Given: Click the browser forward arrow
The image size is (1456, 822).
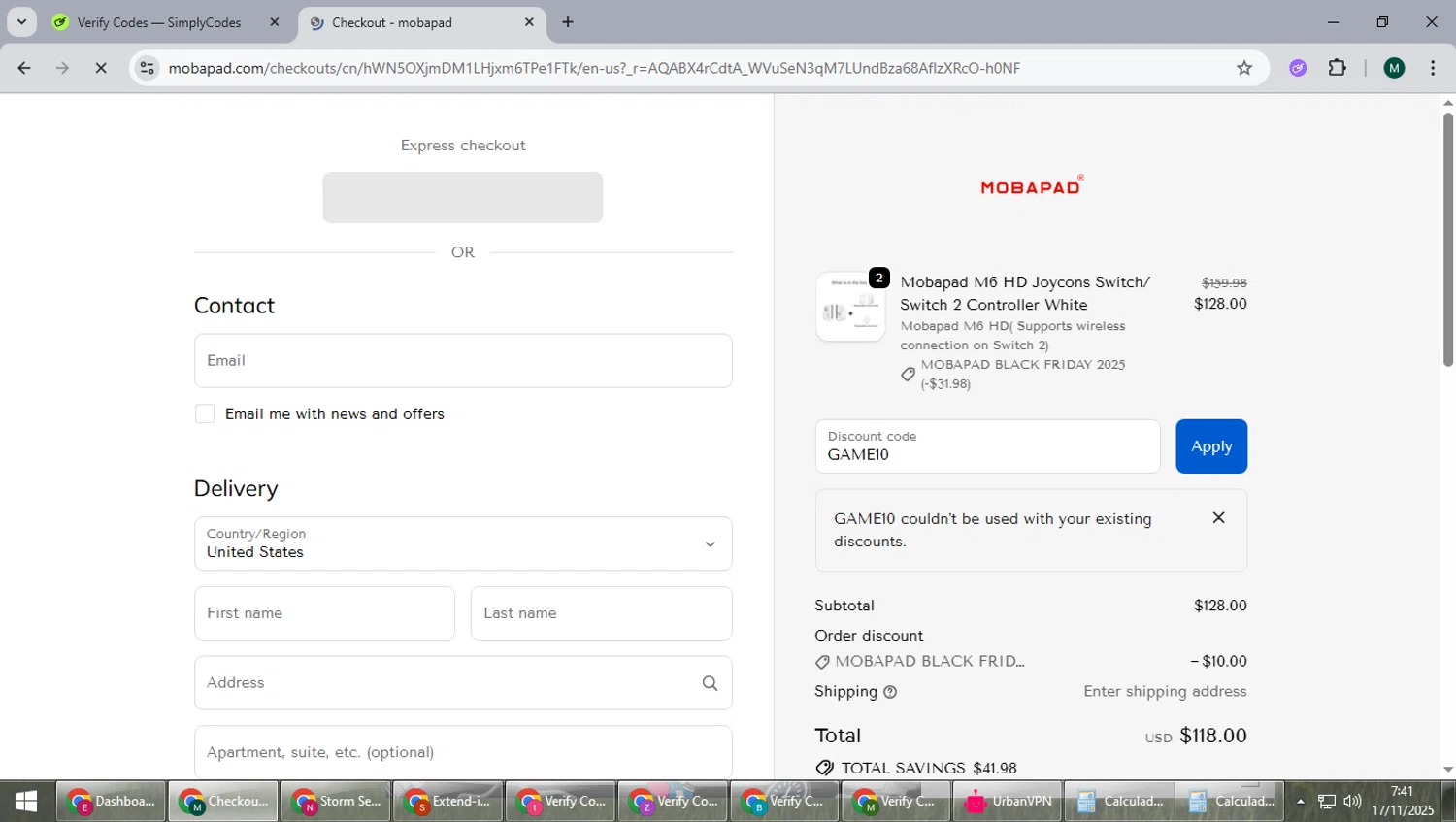Looking at the screenshot, I should pyautogui.click(x=62, y=68).
